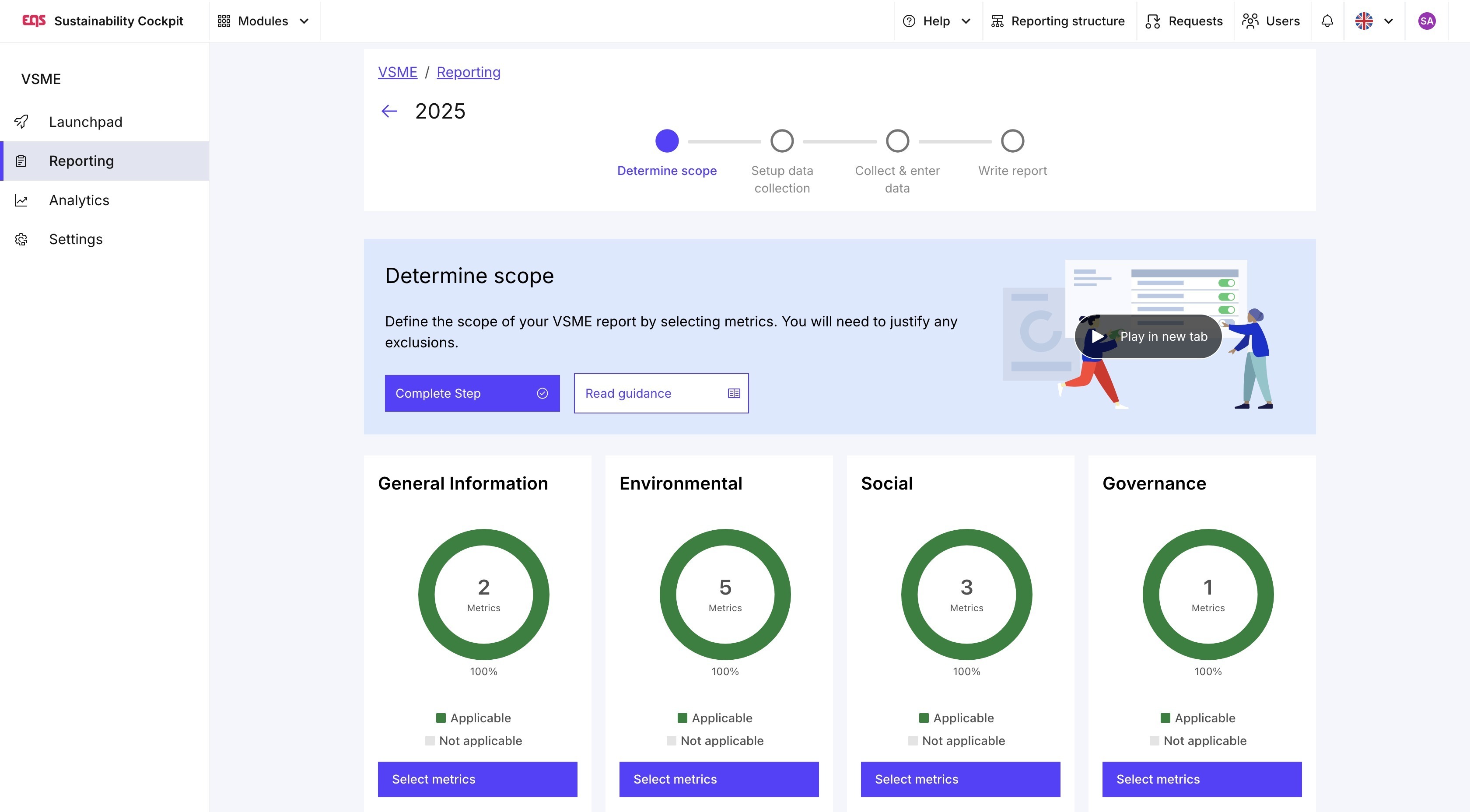Expand the Modules dropdown
Image resolution: width=1470 pixels, height=812 pixels.
264,21
